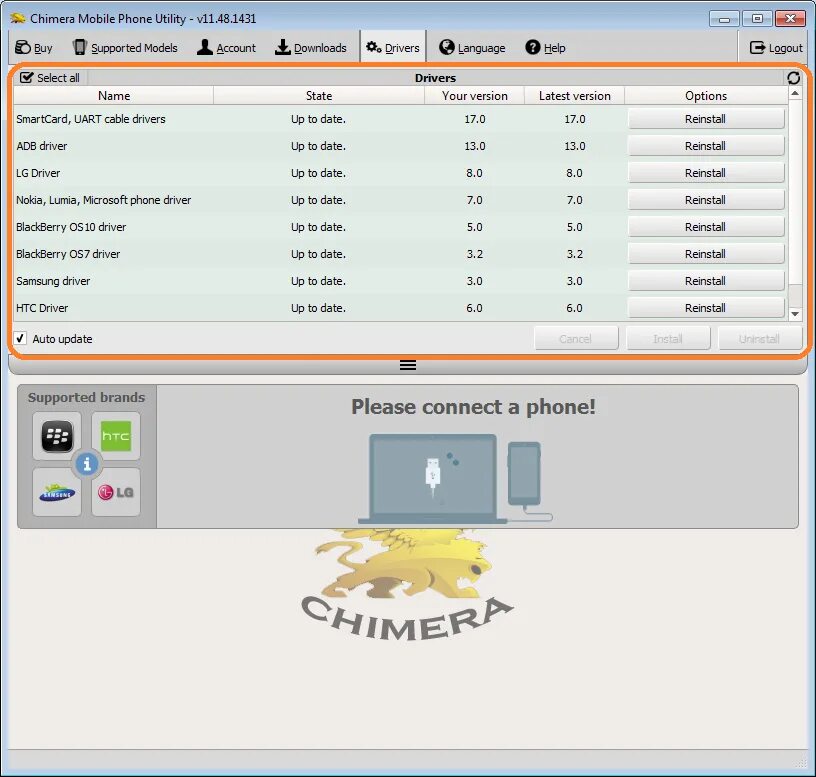Screen dimensions: 816x777
Task: Select the Samsung driver row name
Action: 53,282
